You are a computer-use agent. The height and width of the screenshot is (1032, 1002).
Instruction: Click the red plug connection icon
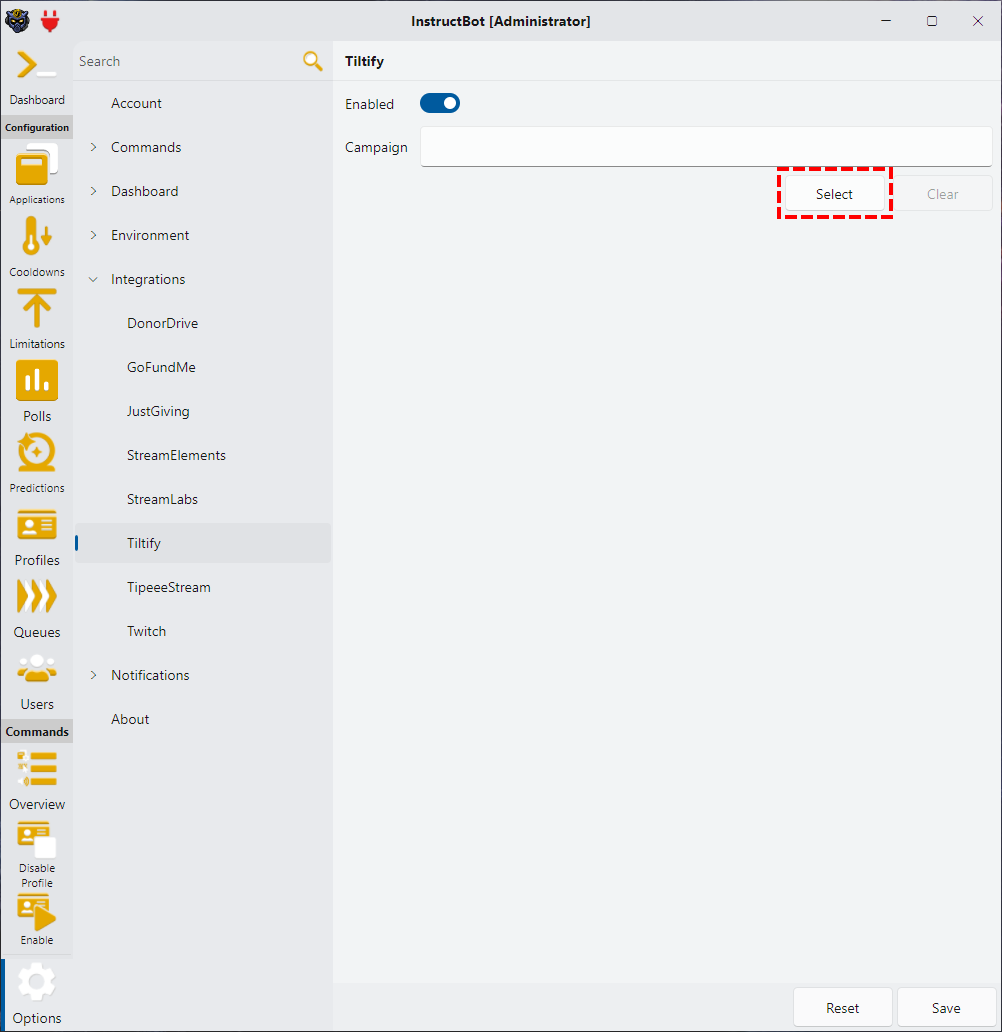click(x=50, y=21)
